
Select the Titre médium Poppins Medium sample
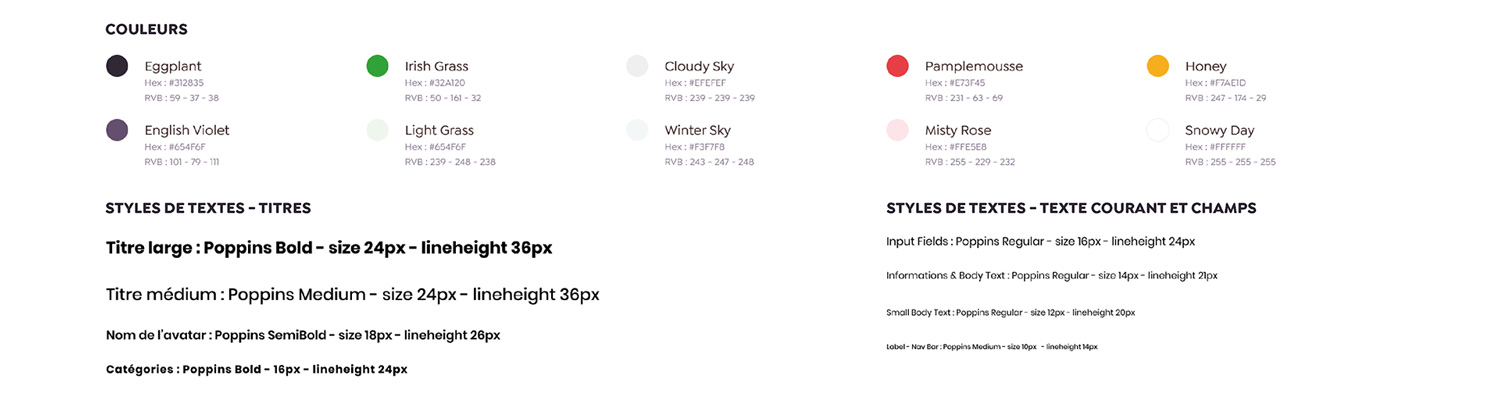coord(352,295)
